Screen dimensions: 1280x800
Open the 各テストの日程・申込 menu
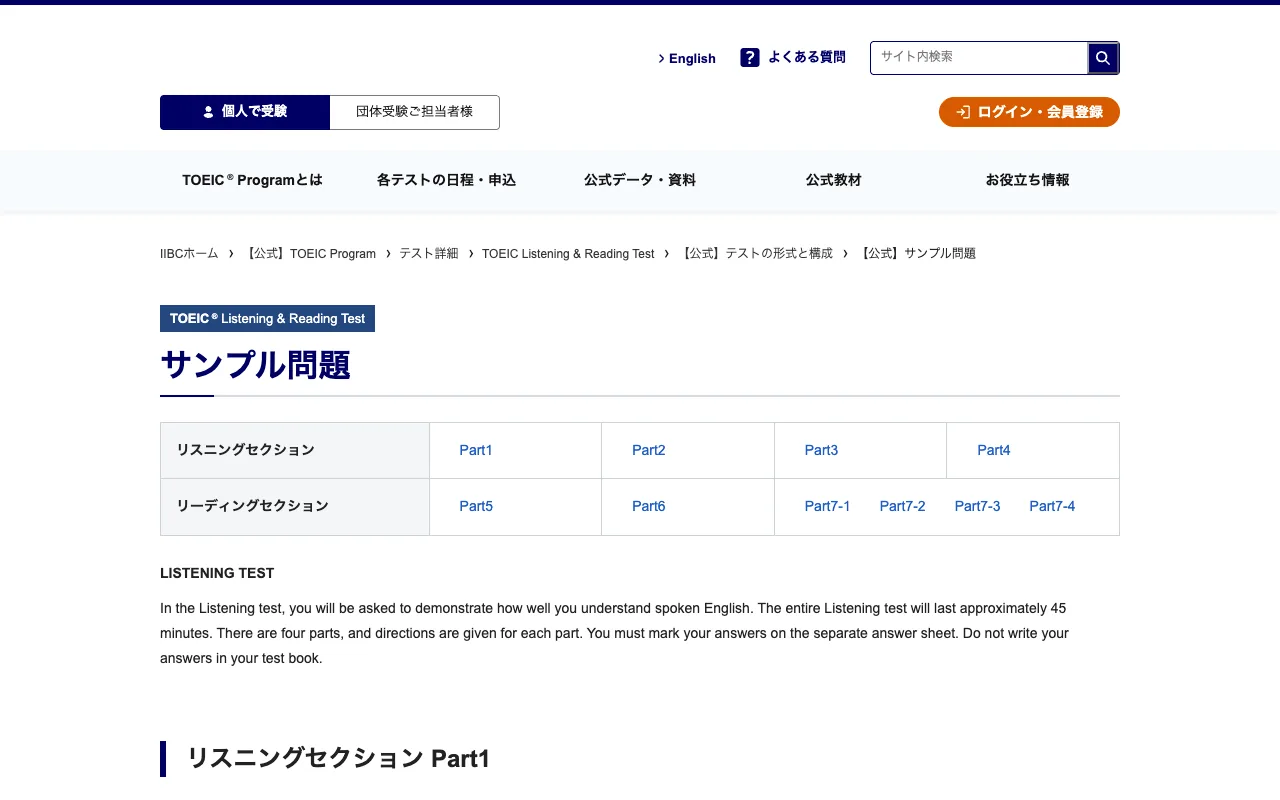pos(446,180)
